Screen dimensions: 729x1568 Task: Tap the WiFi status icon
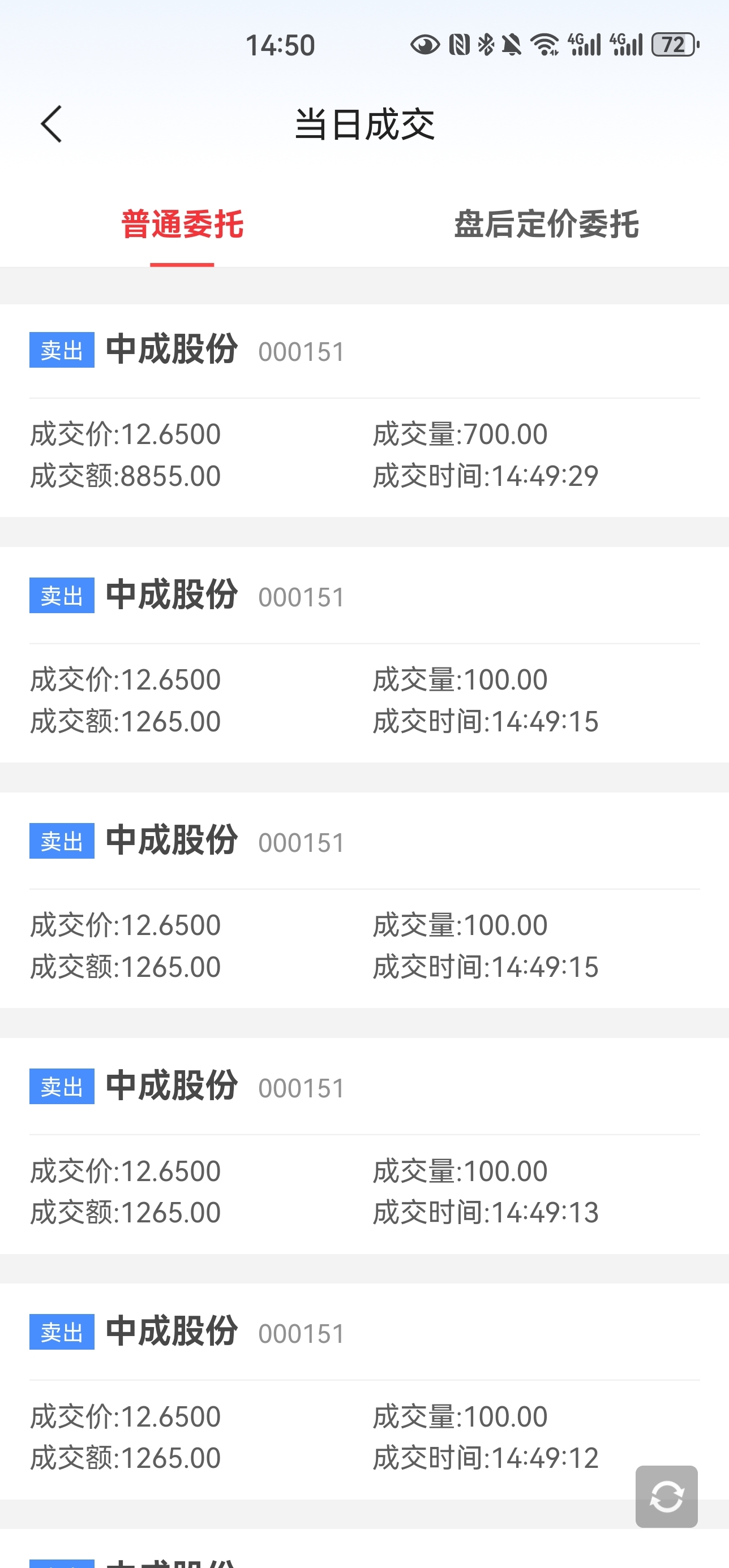pos(544,45)
